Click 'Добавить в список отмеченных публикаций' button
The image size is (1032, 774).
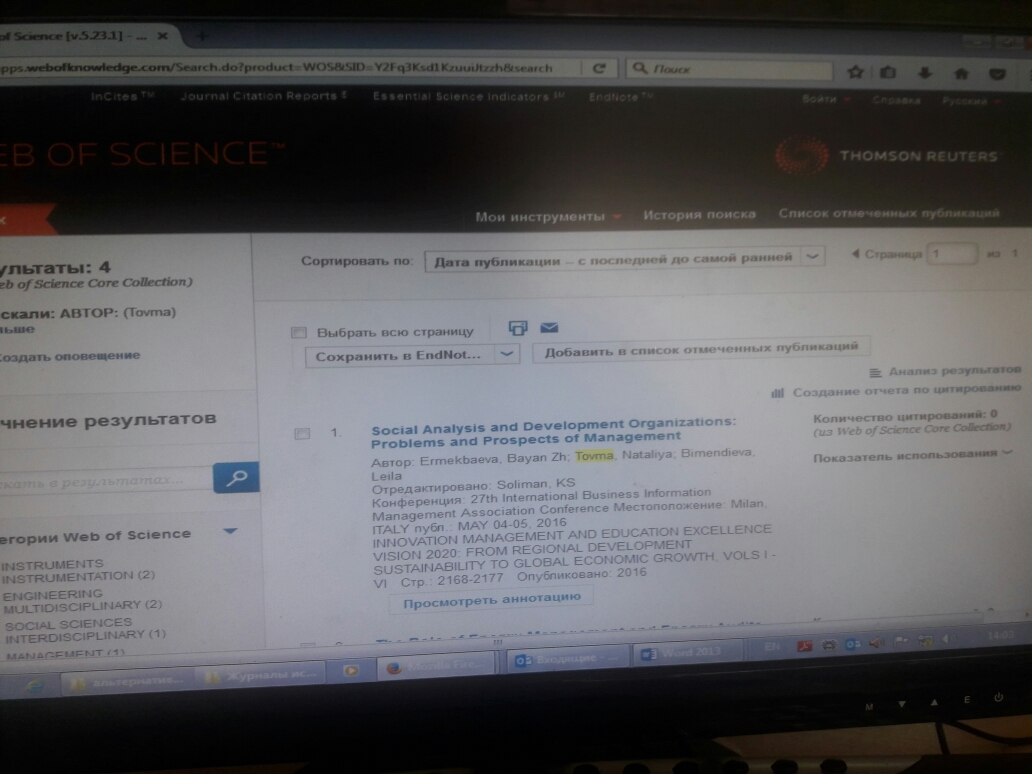701,349
